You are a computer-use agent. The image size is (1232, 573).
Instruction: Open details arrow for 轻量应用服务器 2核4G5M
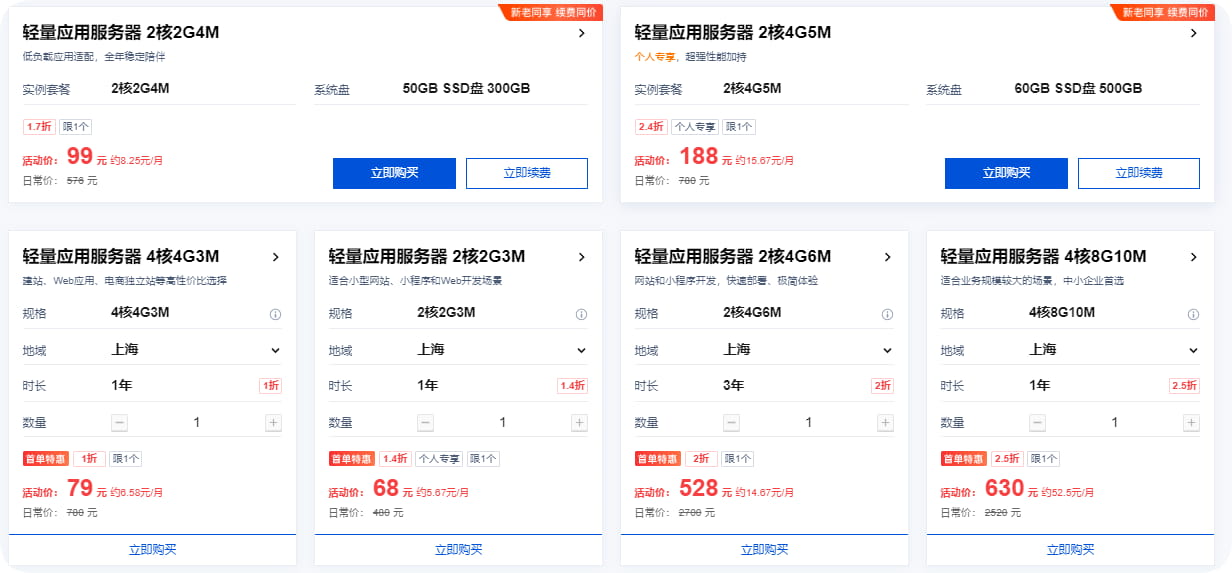tap(1193, 33)
